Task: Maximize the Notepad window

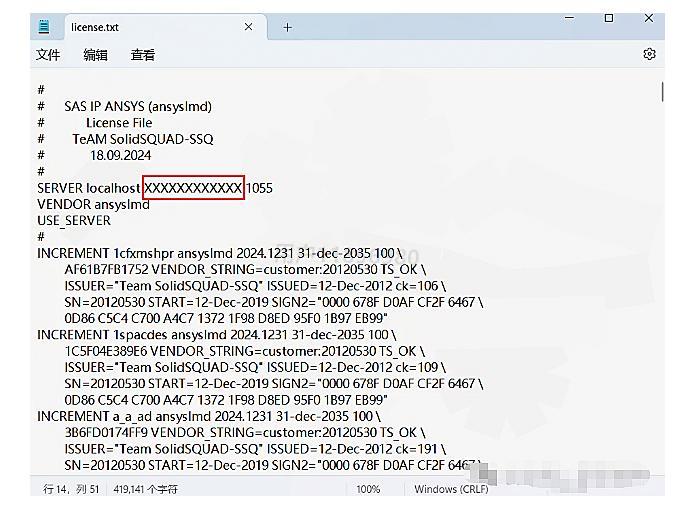Action: pyautogui.click(x=609, y=18)
